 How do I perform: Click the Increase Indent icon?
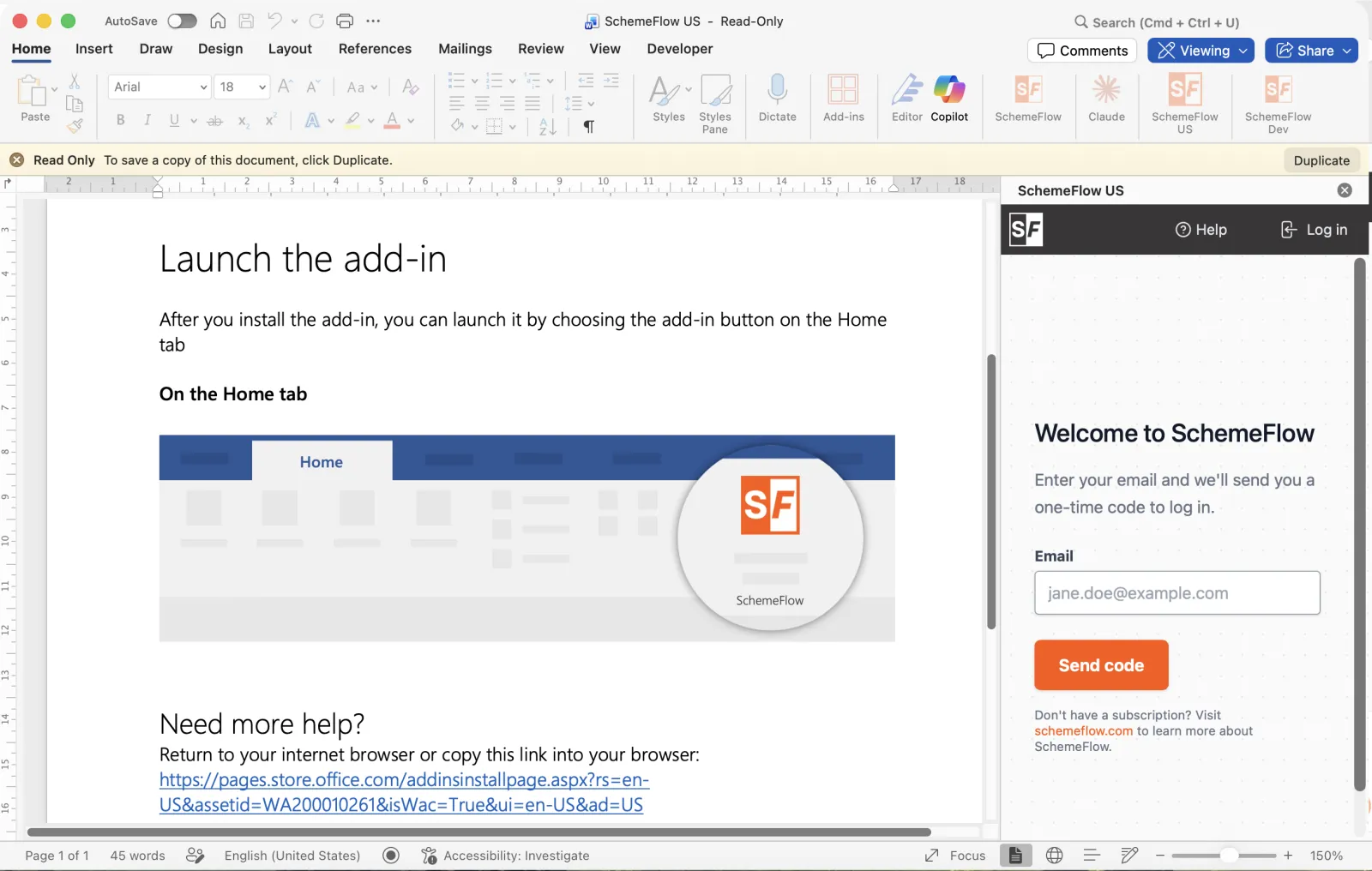(x=611, y=81)
